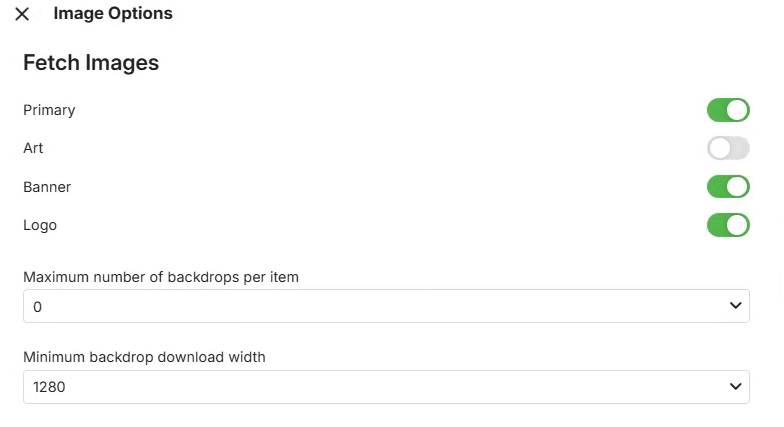Click the "Primary" label text
This screenshot has height=427, width=784.
coord(49,110)
